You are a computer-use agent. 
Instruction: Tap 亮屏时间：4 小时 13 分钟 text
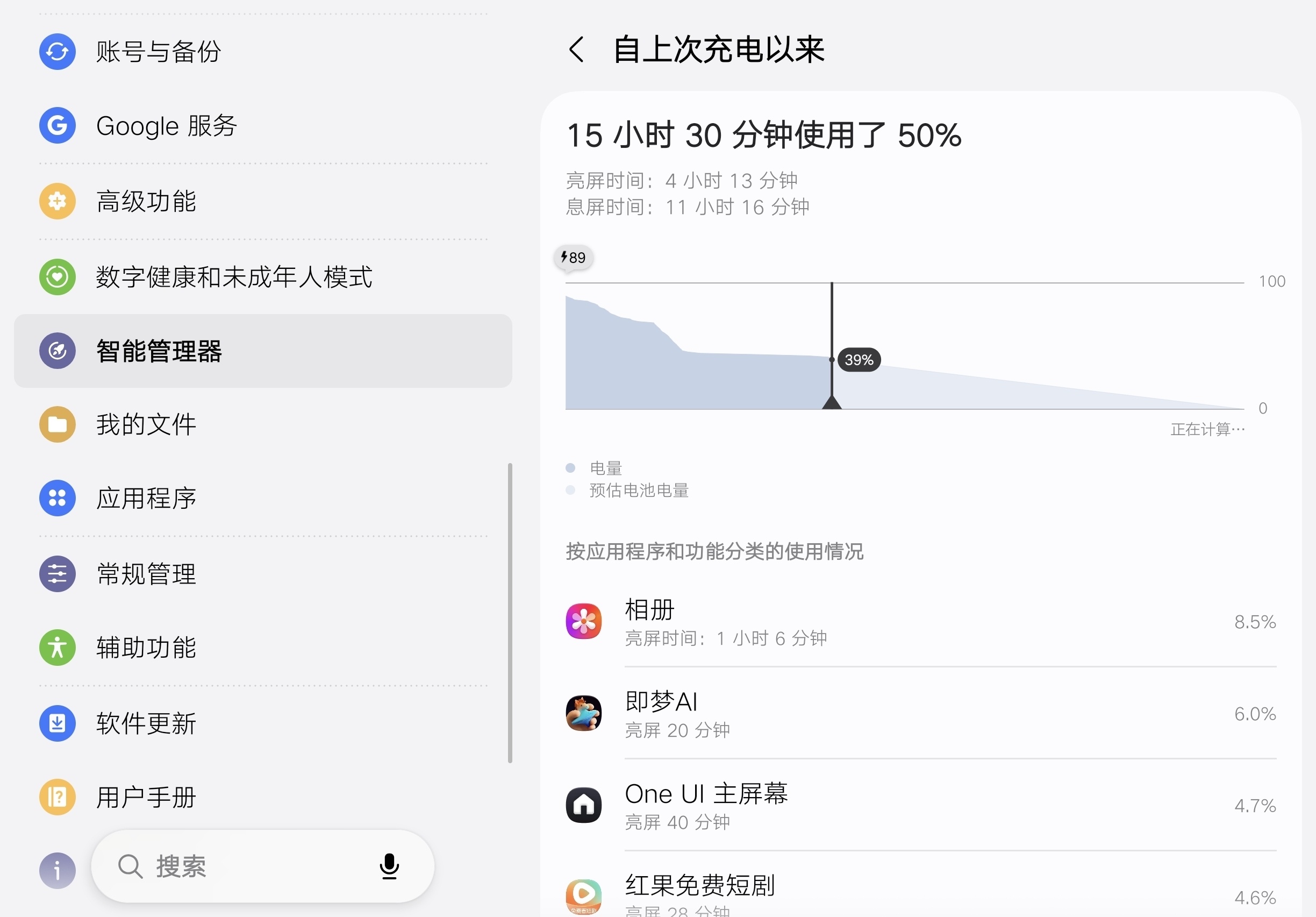pyautogui.click(x=682, y=181)
